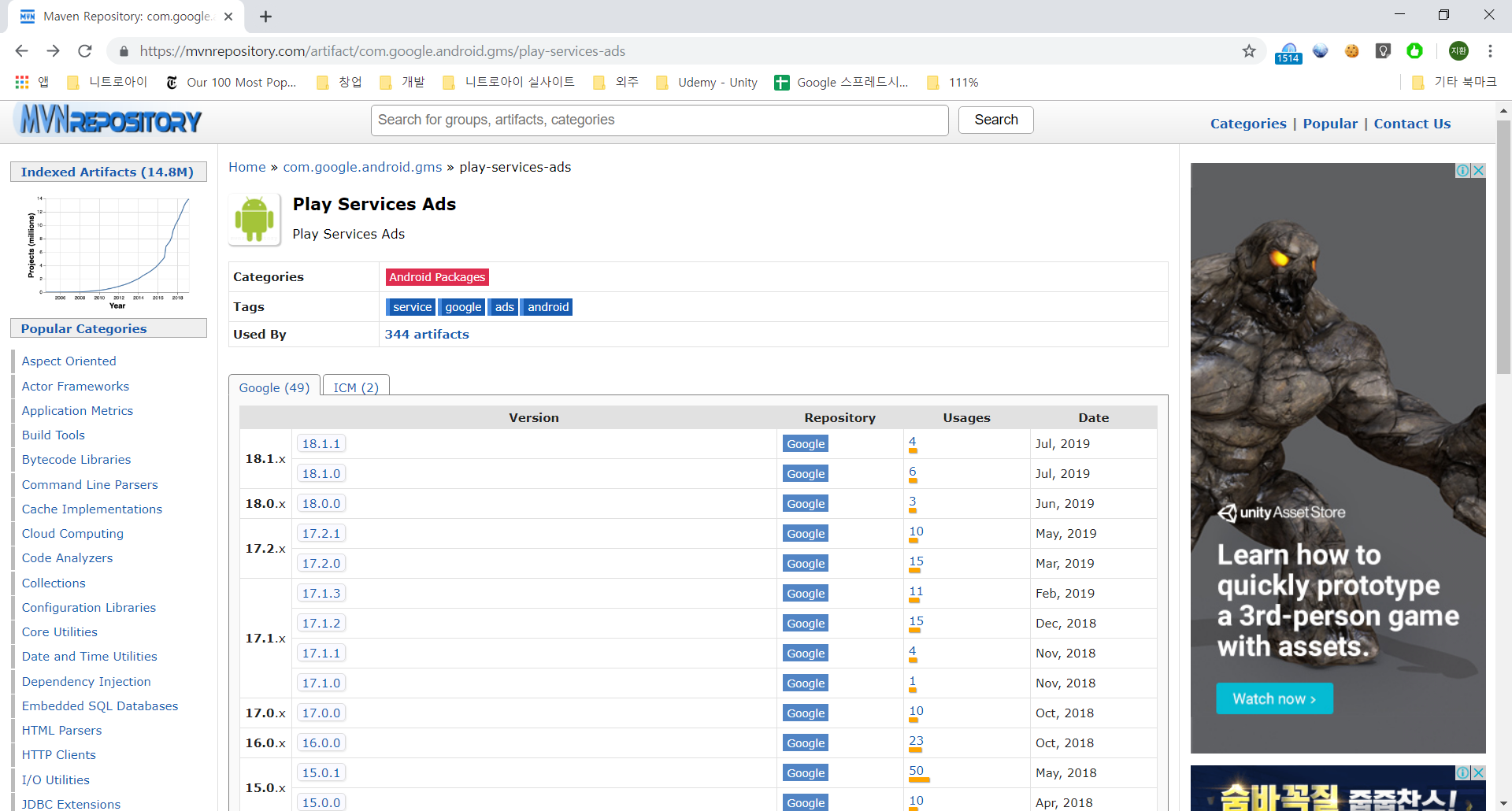
Task: Click the cookie extension icon
Action: 1352,51
